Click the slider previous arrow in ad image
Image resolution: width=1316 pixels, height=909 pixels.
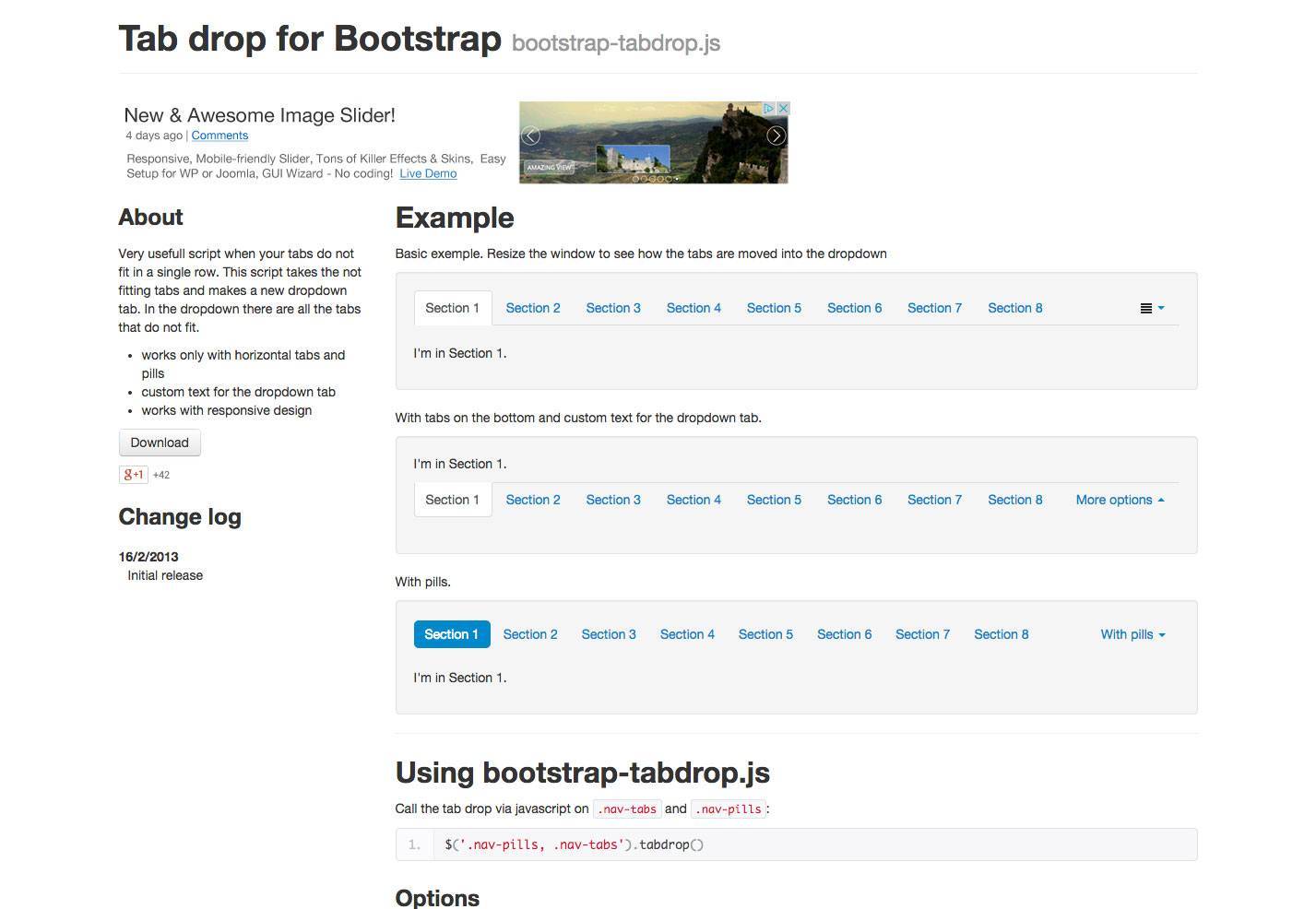531,136
